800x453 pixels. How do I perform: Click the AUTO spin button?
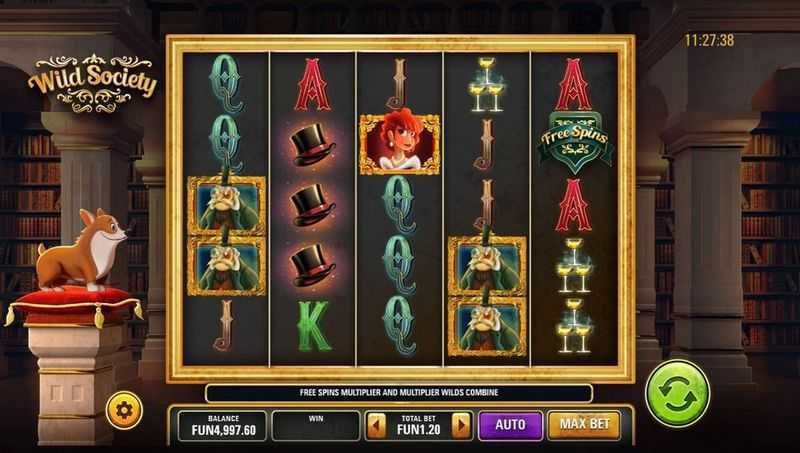click(x=510, y=425)
